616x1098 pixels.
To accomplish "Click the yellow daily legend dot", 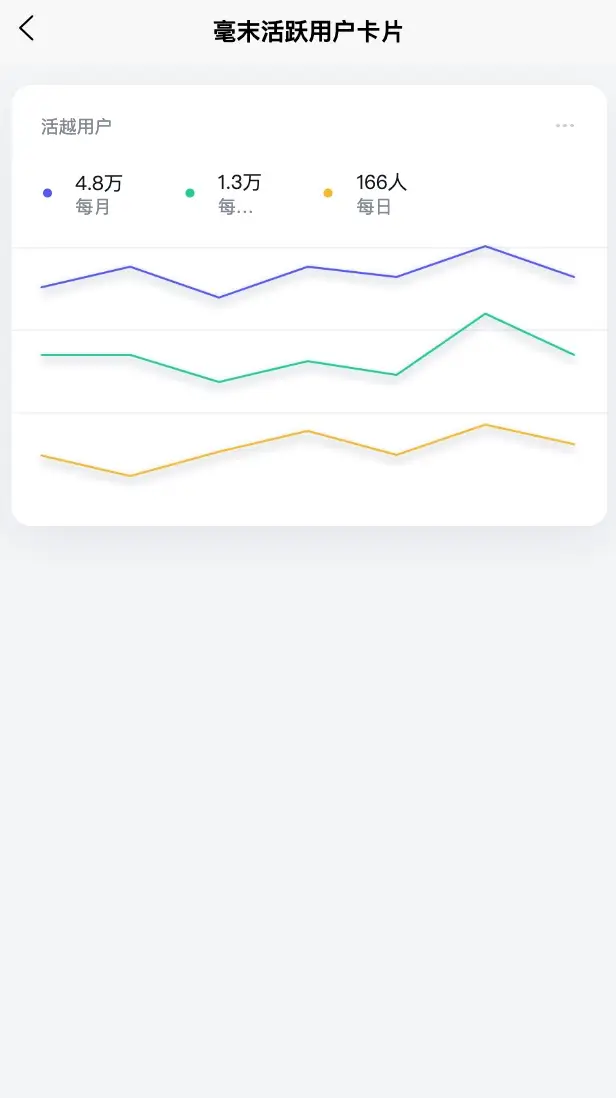I will click(x=328, y=193).
